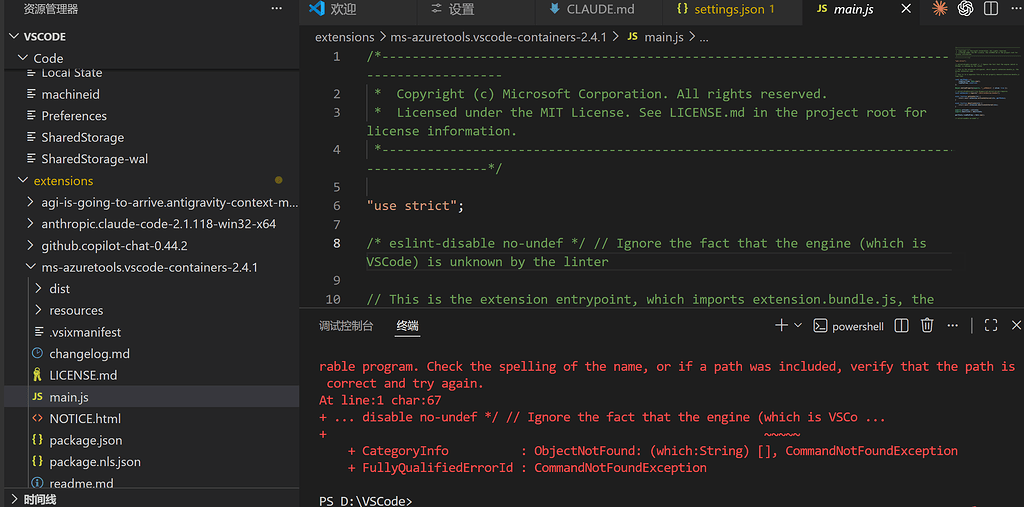Viewport: 1024px width, 507px height.
Task: Collapse the extensions folder
Action: point(23,180)
